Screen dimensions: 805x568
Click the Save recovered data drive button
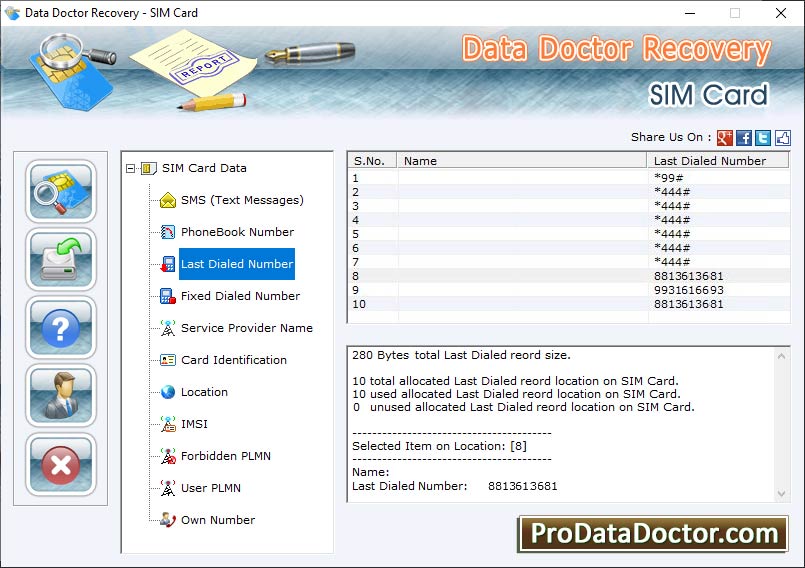pyautogui.click(x=61, y=259)
